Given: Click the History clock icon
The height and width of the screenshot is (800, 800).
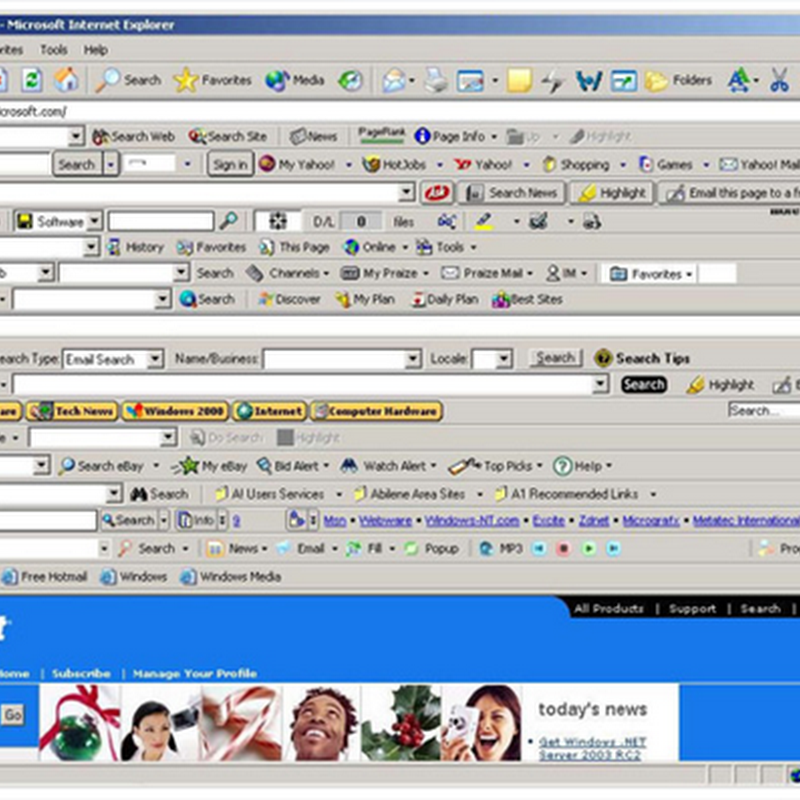Looking at the screenshot, I should tap(351, 80).
